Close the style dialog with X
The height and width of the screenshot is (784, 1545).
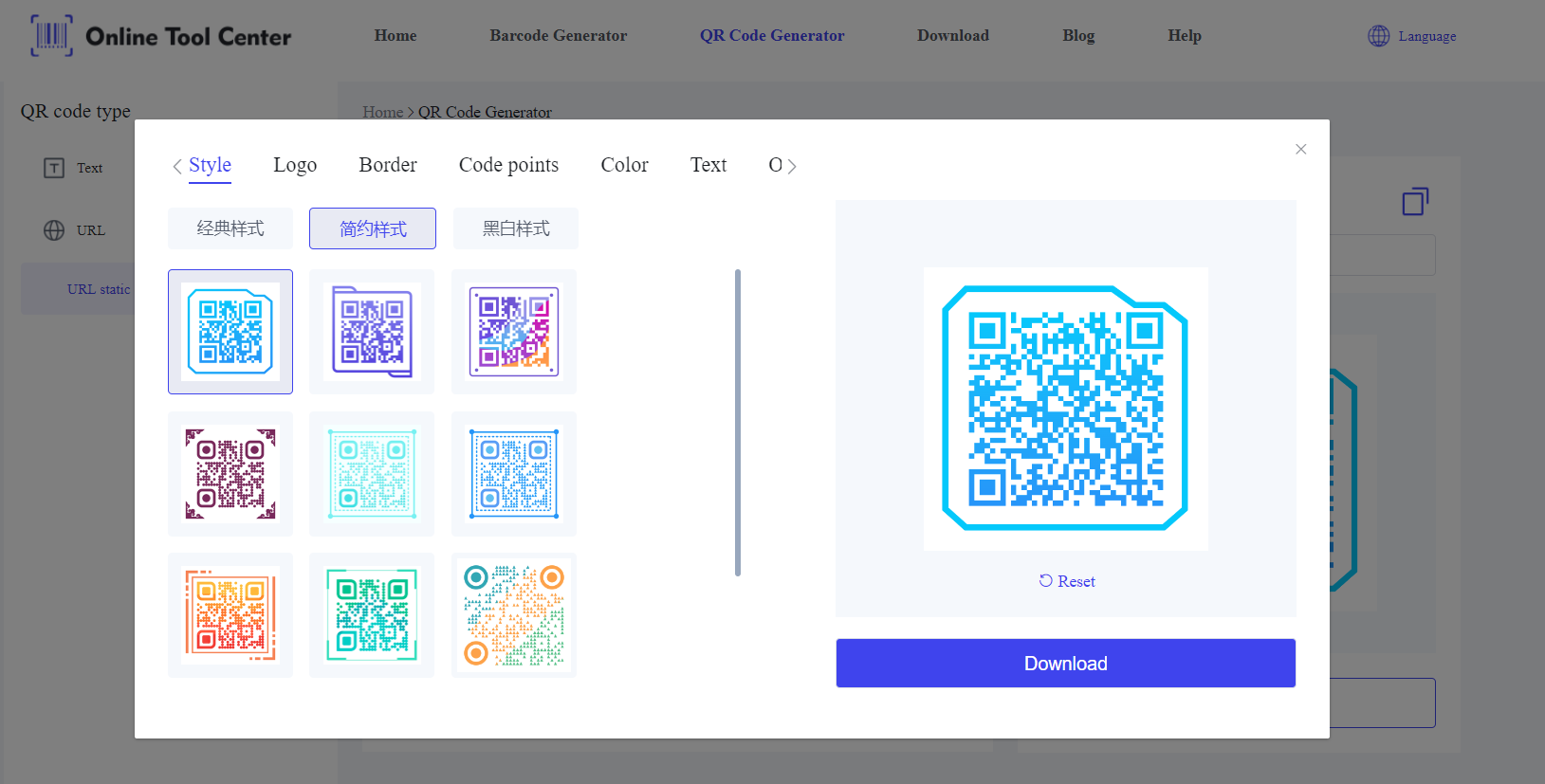click(1301, 149)
